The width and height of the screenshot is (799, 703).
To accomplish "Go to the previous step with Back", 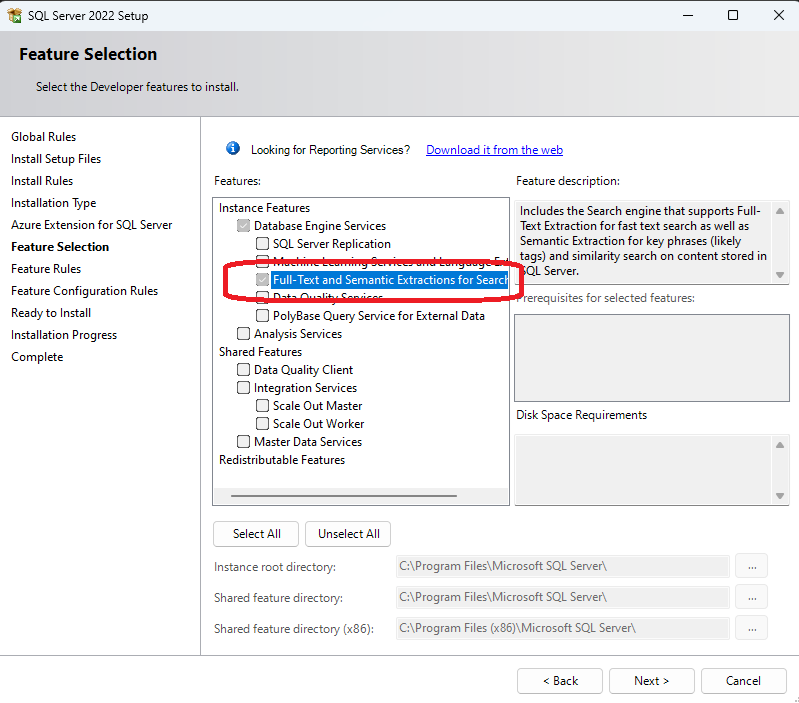I will pos(560,681).
